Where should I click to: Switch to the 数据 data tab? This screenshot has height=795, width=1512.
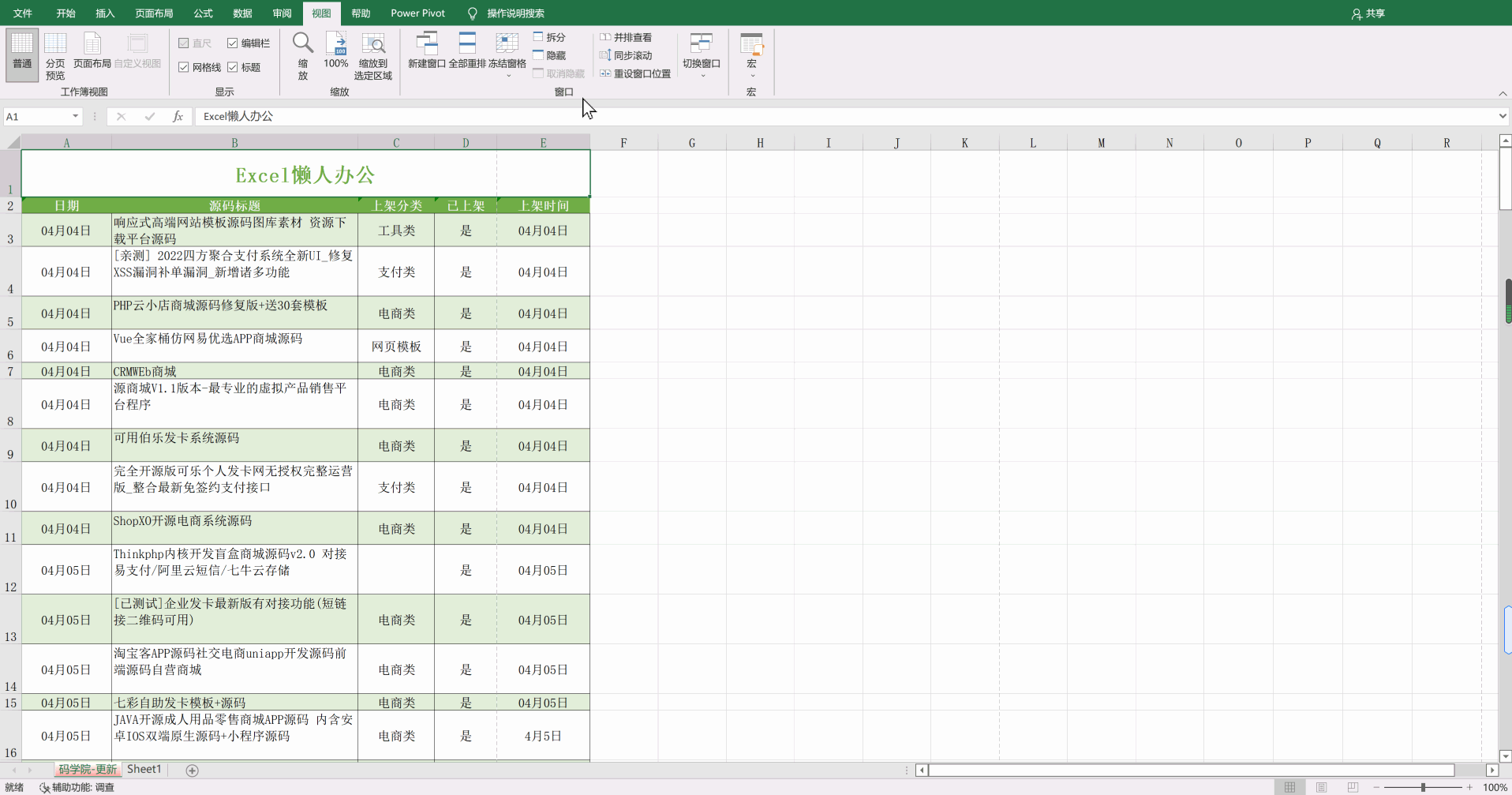click(x=242, y=13)
